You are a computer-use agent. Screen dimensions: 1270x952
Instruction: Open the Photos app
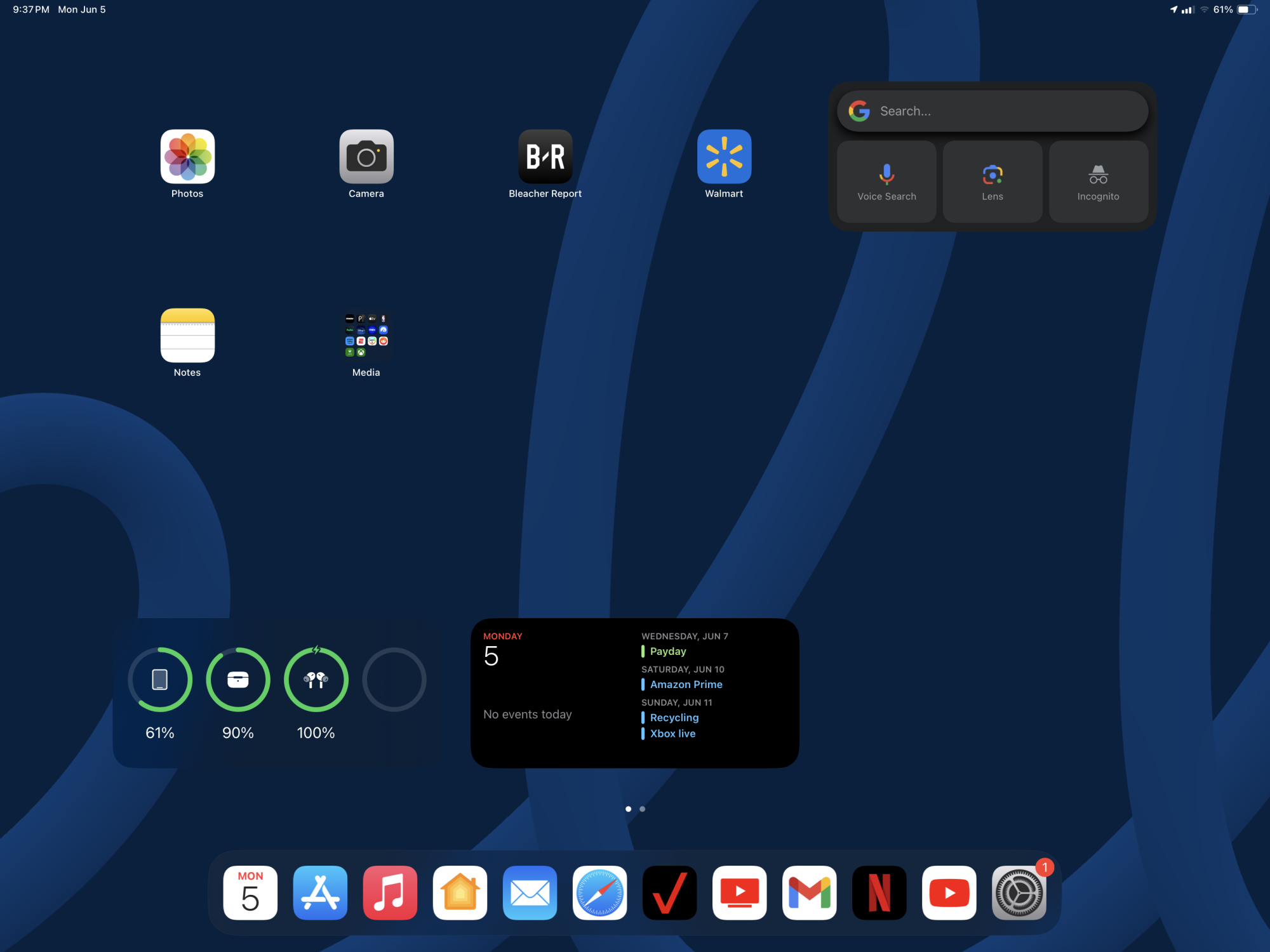187,157
